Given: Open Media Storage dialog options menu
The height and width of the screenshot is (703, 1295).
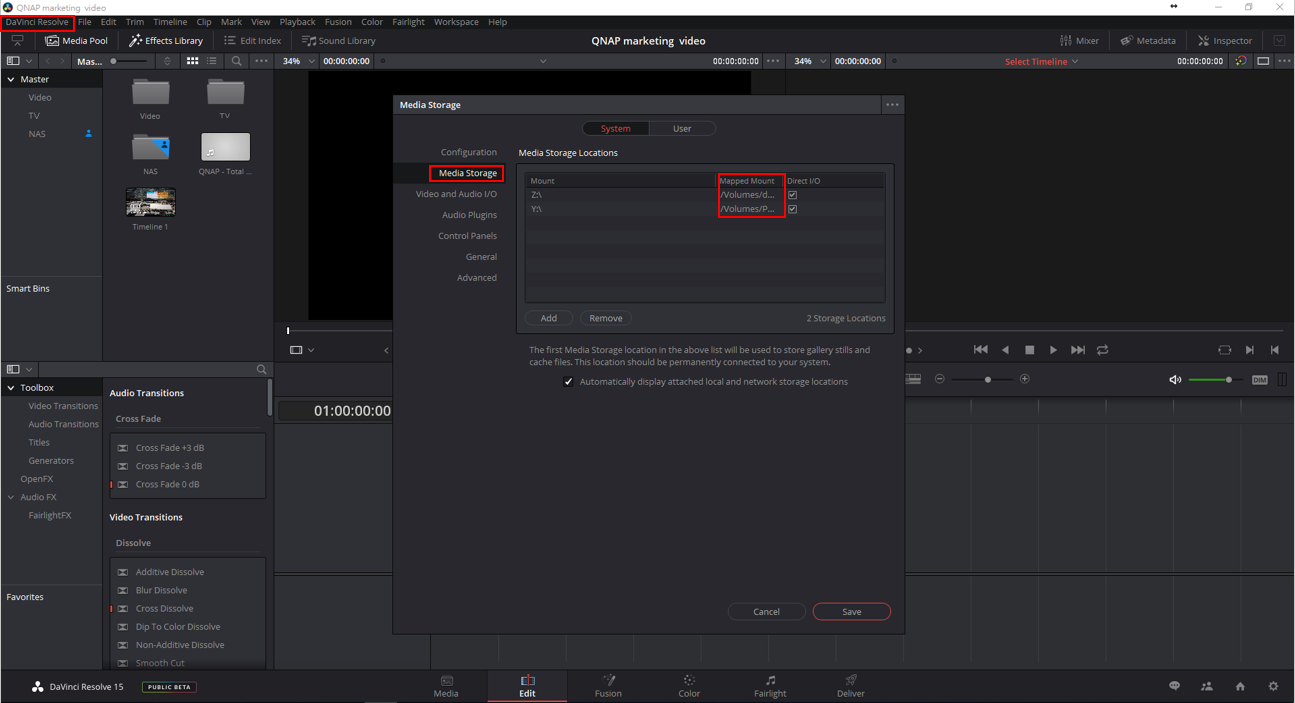Looking at the screenshot, I should click(892, 105).
